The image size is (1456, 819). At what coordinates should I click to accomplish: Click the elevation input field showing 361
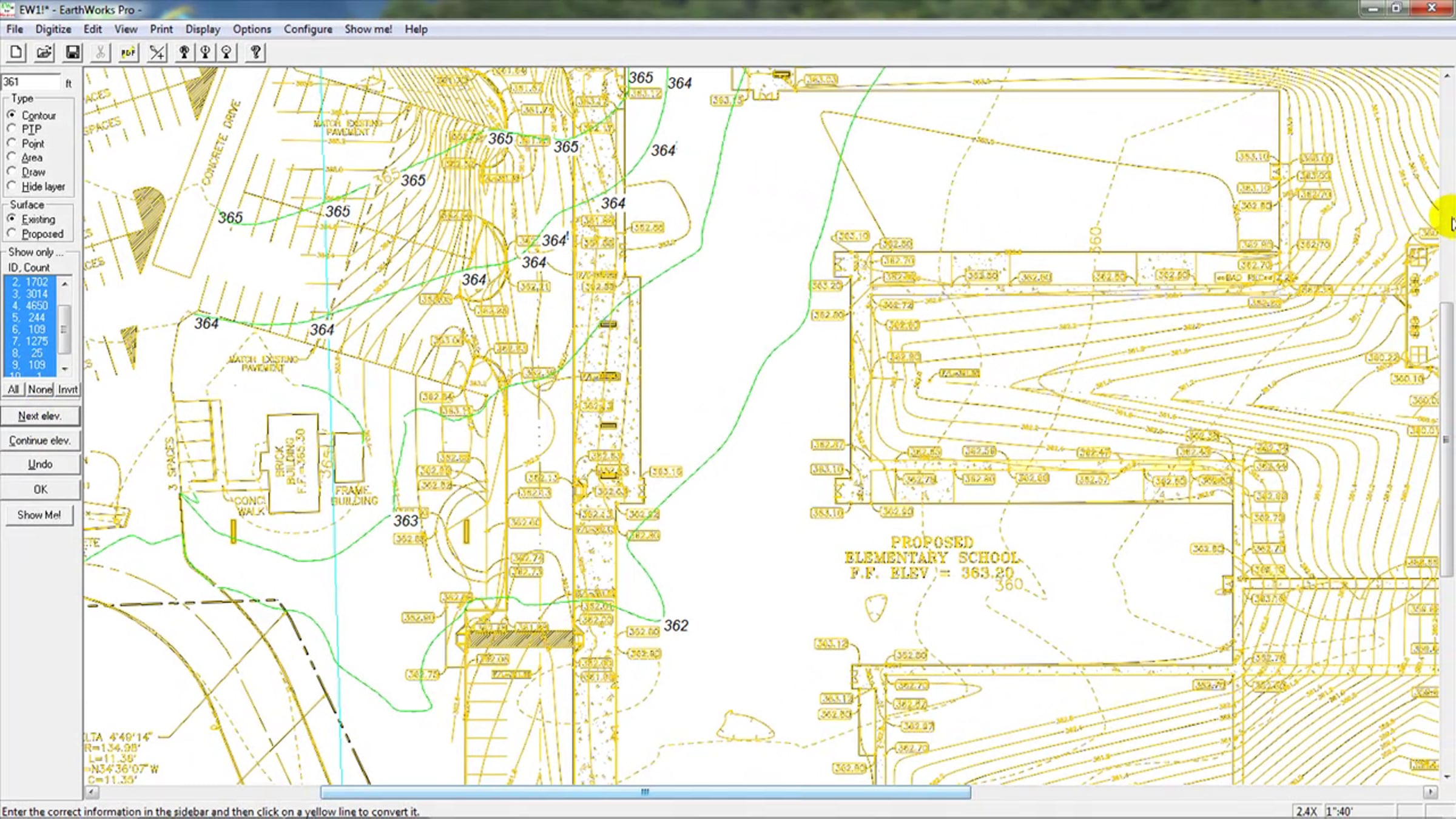point(30,82)
